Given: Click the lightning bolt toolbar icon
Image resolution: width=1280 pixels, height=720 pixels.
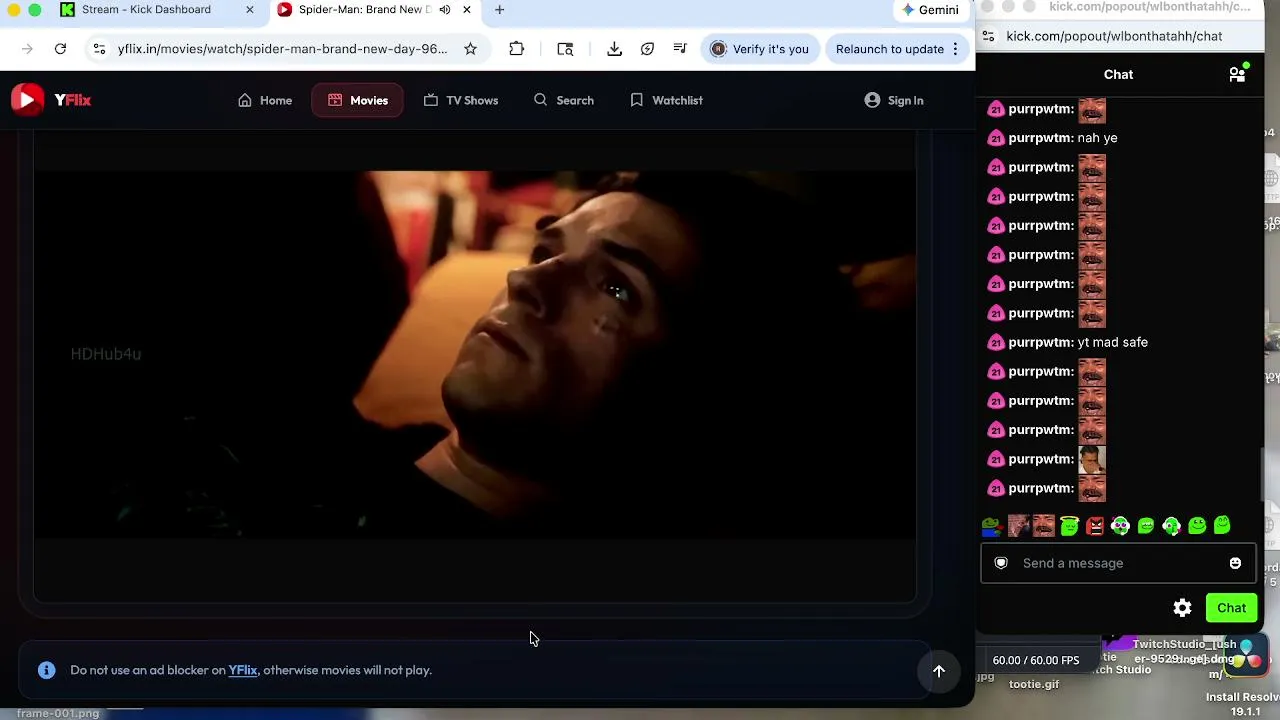Looking at the screenshot, I should (647, 49).
